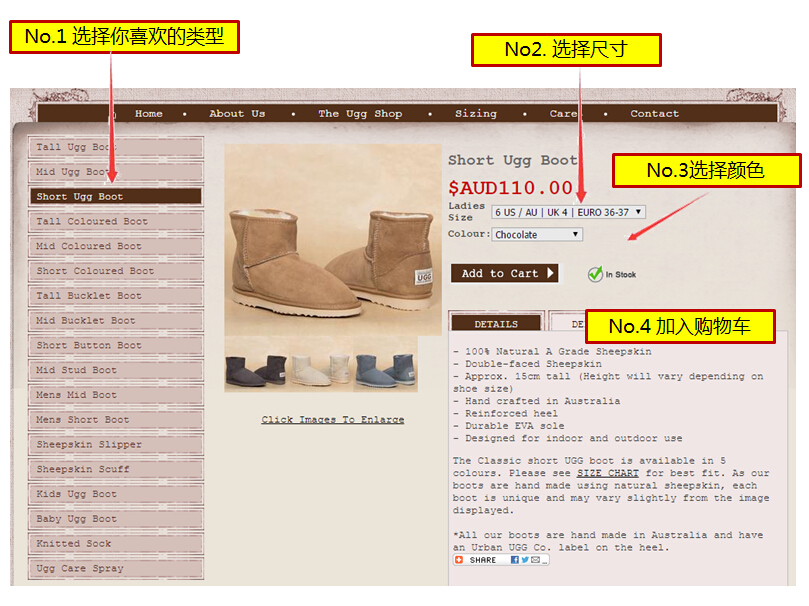Click the Facebook share icon

(x=514, y=560)
